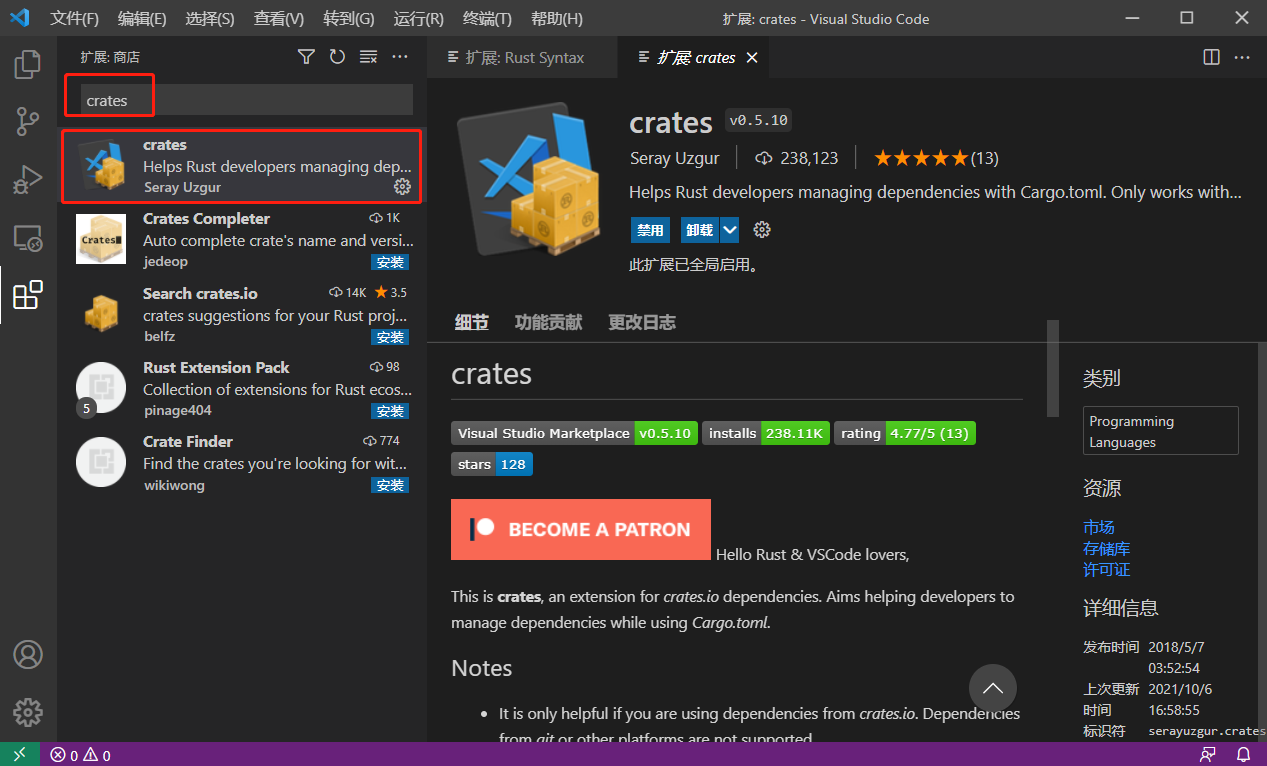Refresh the extensions list
This screenshot has width=1267, height=766.
337,57
